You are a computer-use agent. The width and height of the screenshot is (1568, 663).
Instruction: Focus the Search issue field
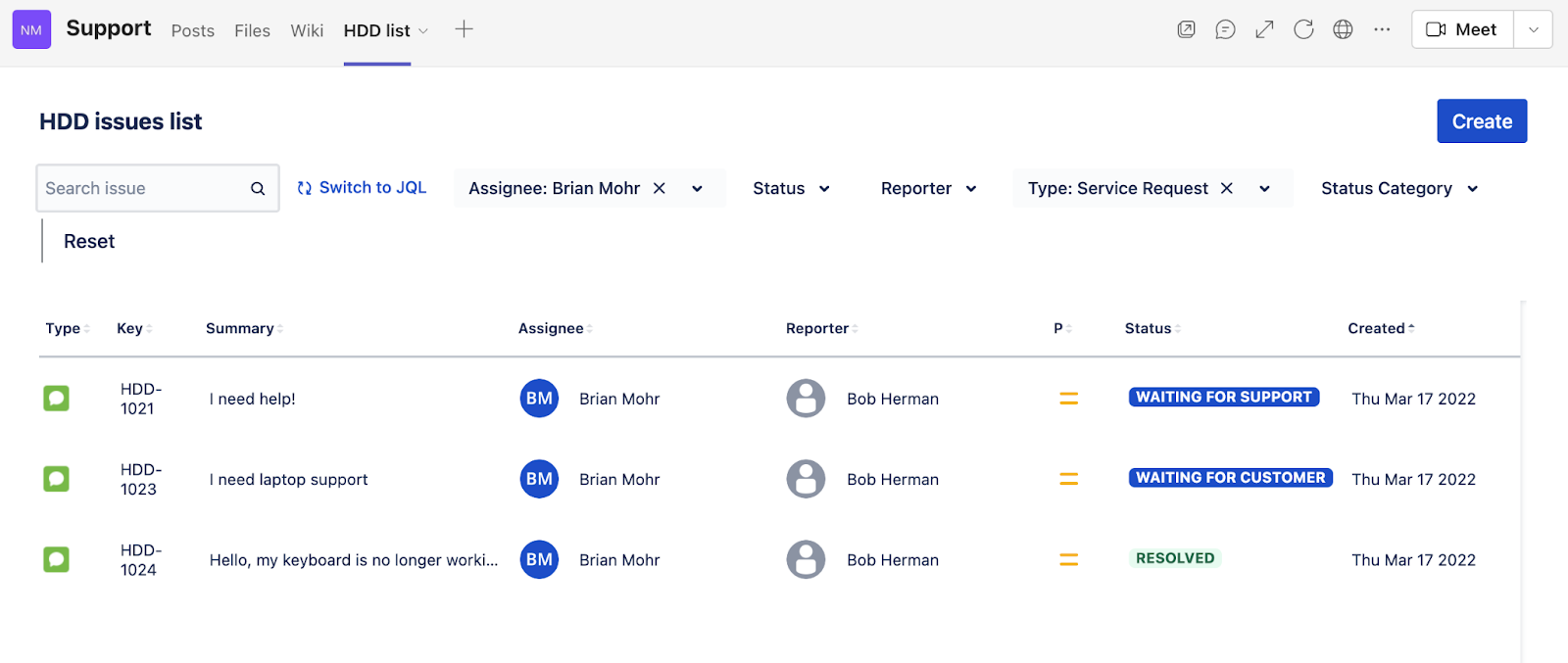click(x=142, y=188)
